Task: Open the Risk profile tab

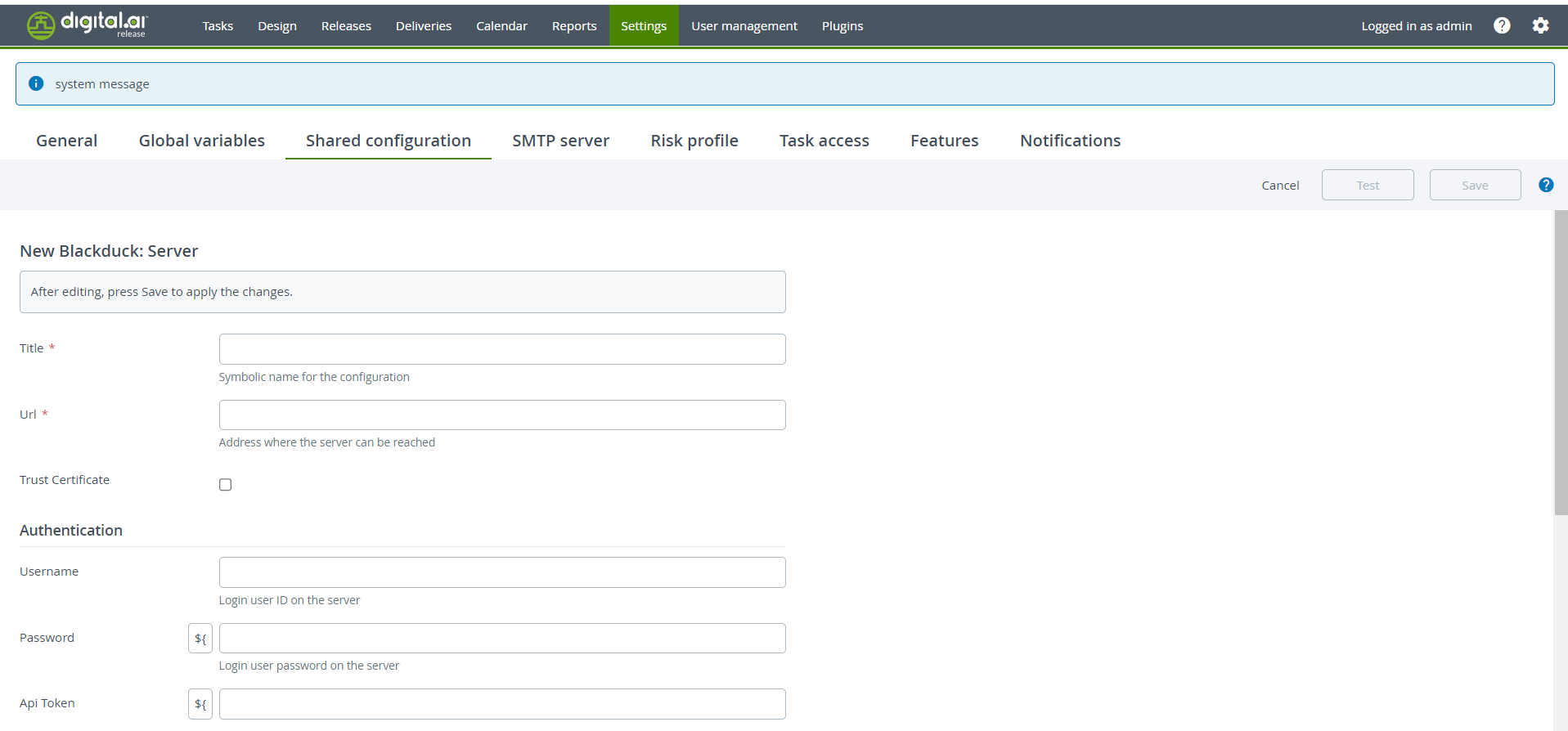Action: [694, 141]
